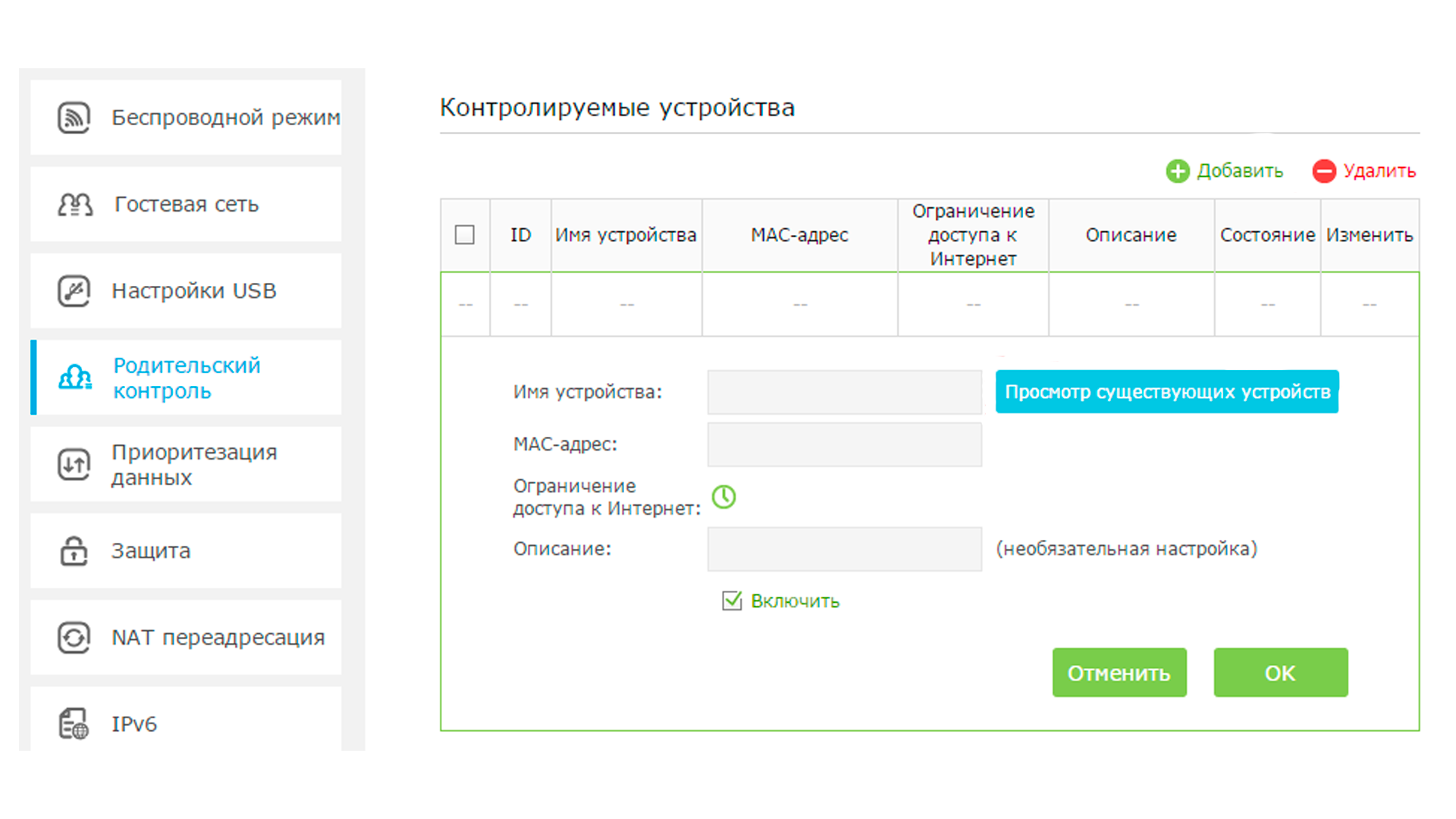The width and height of the screenshot is (1456, 819).
Task: Click the IPv6 document globe icon
Action: coord(74,724)
